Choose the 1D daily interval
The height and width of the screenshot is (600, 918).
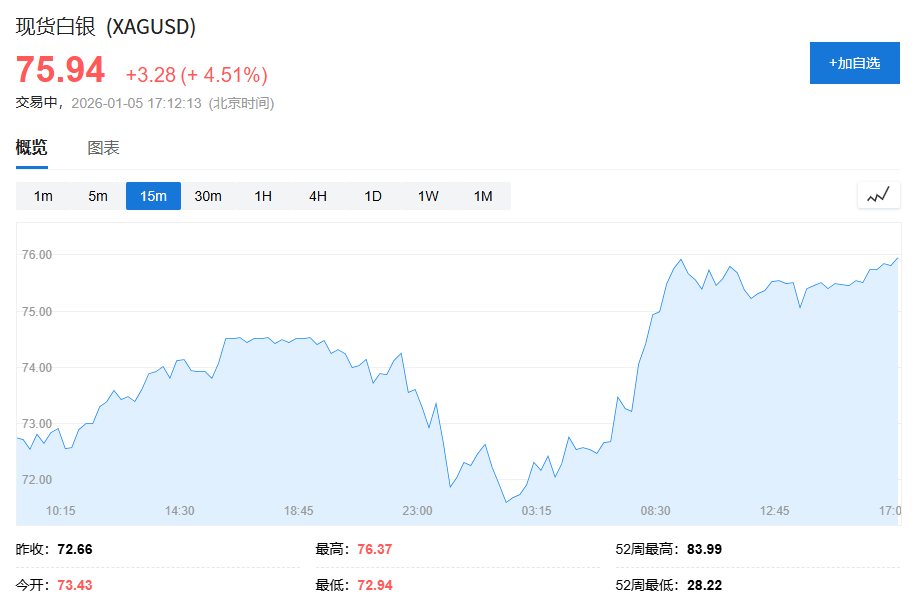(373, 196)
